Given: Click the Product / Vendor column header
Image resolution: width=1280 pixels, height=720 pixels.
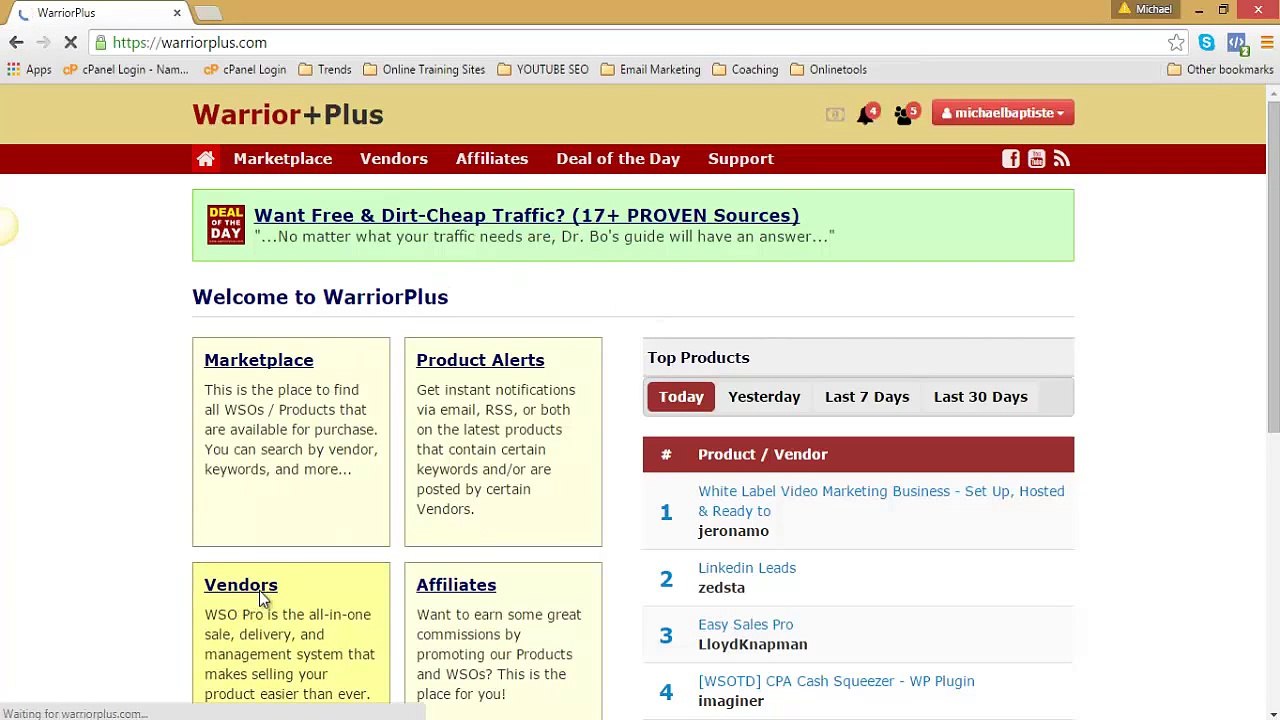Looking at the screenshot, I should pyautogui.click(x=763, y=454).
